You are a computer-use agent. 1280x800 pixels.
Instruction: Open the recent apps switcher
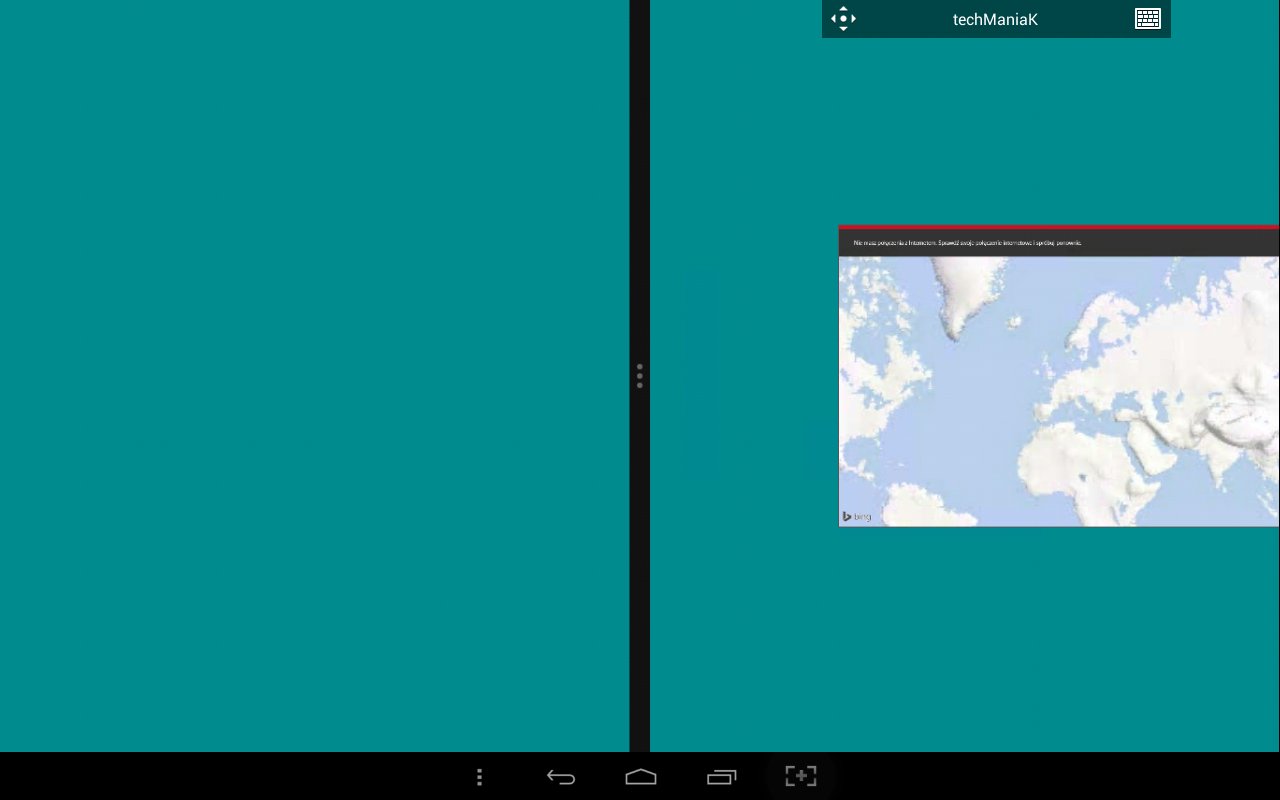721,777
